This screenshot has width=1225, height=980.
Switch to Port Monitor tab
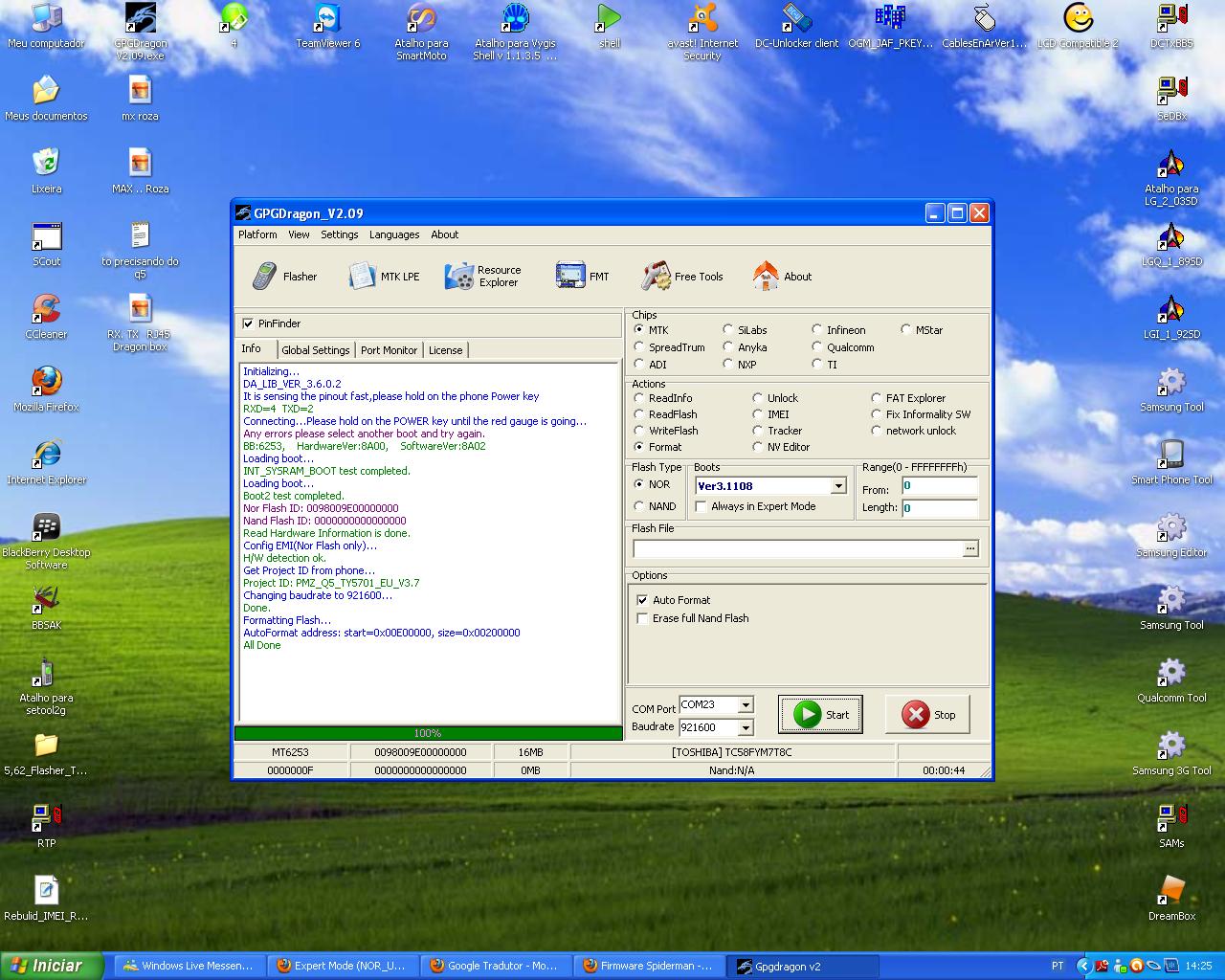click(389, 350)
